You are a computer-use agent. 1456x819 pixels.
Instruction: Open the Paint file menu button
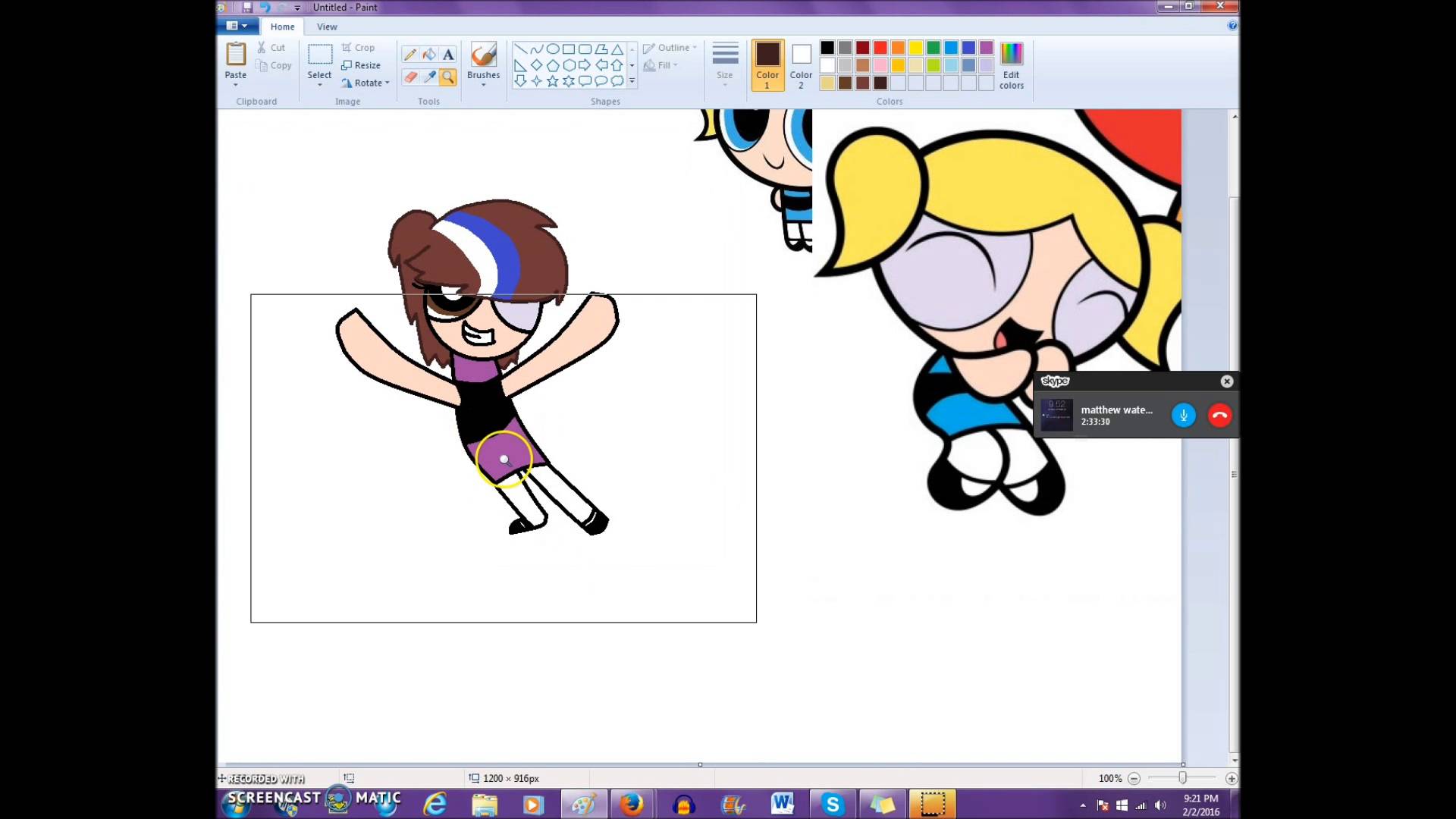pos(237,26)
